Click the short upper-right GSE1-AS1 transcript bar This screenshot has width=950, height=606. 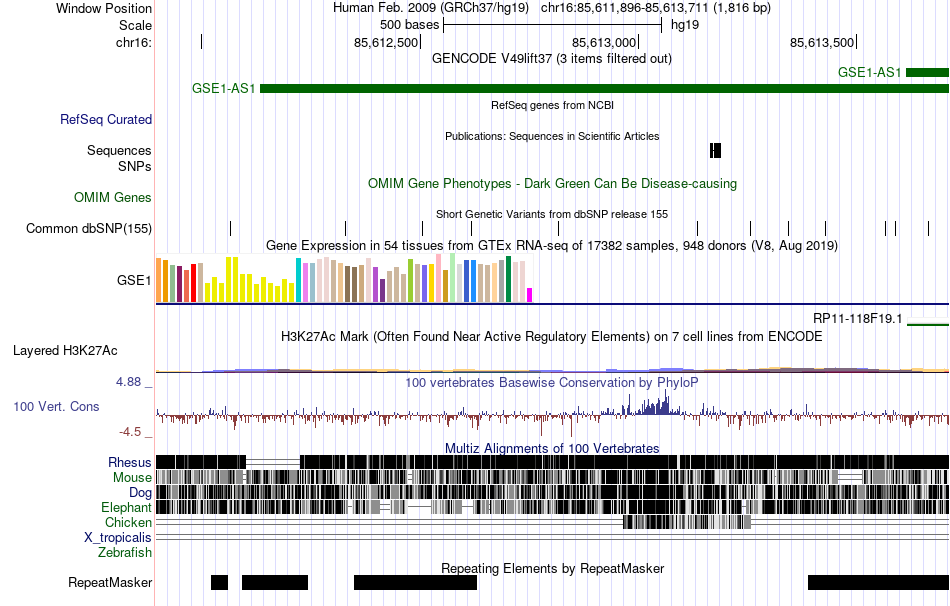coord(927,73)
